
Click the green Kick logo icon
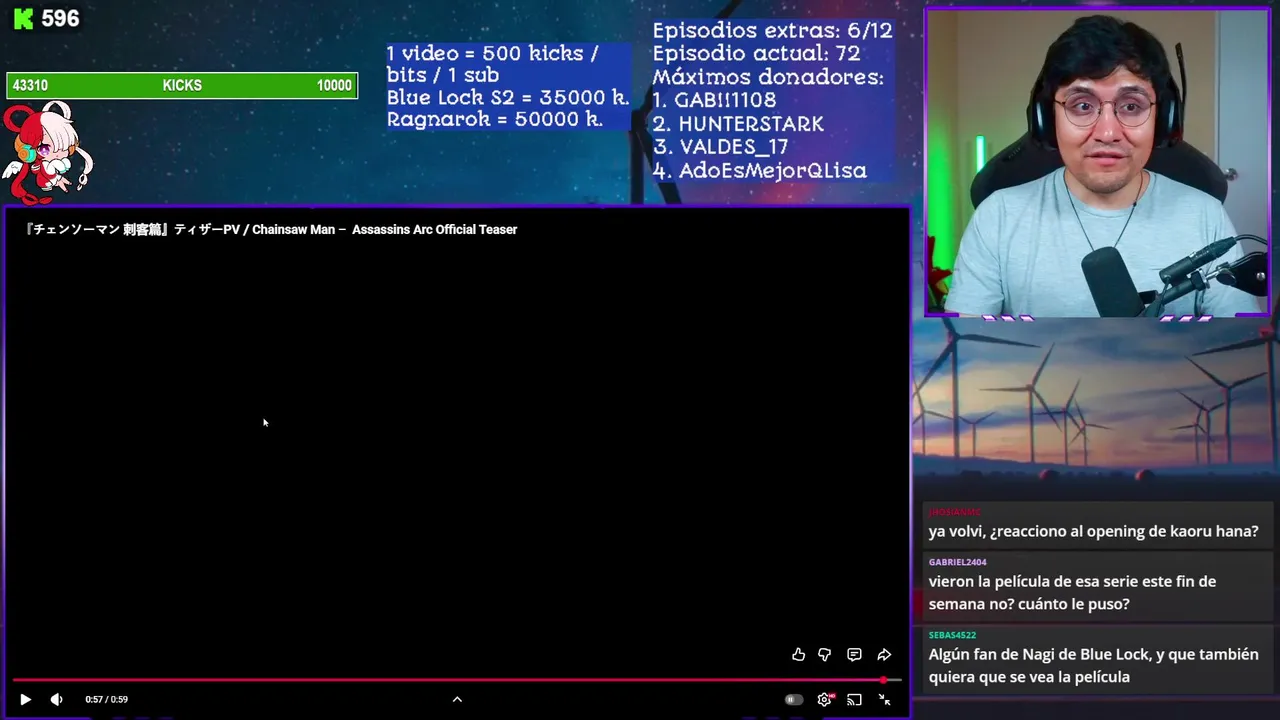point(23,19)
